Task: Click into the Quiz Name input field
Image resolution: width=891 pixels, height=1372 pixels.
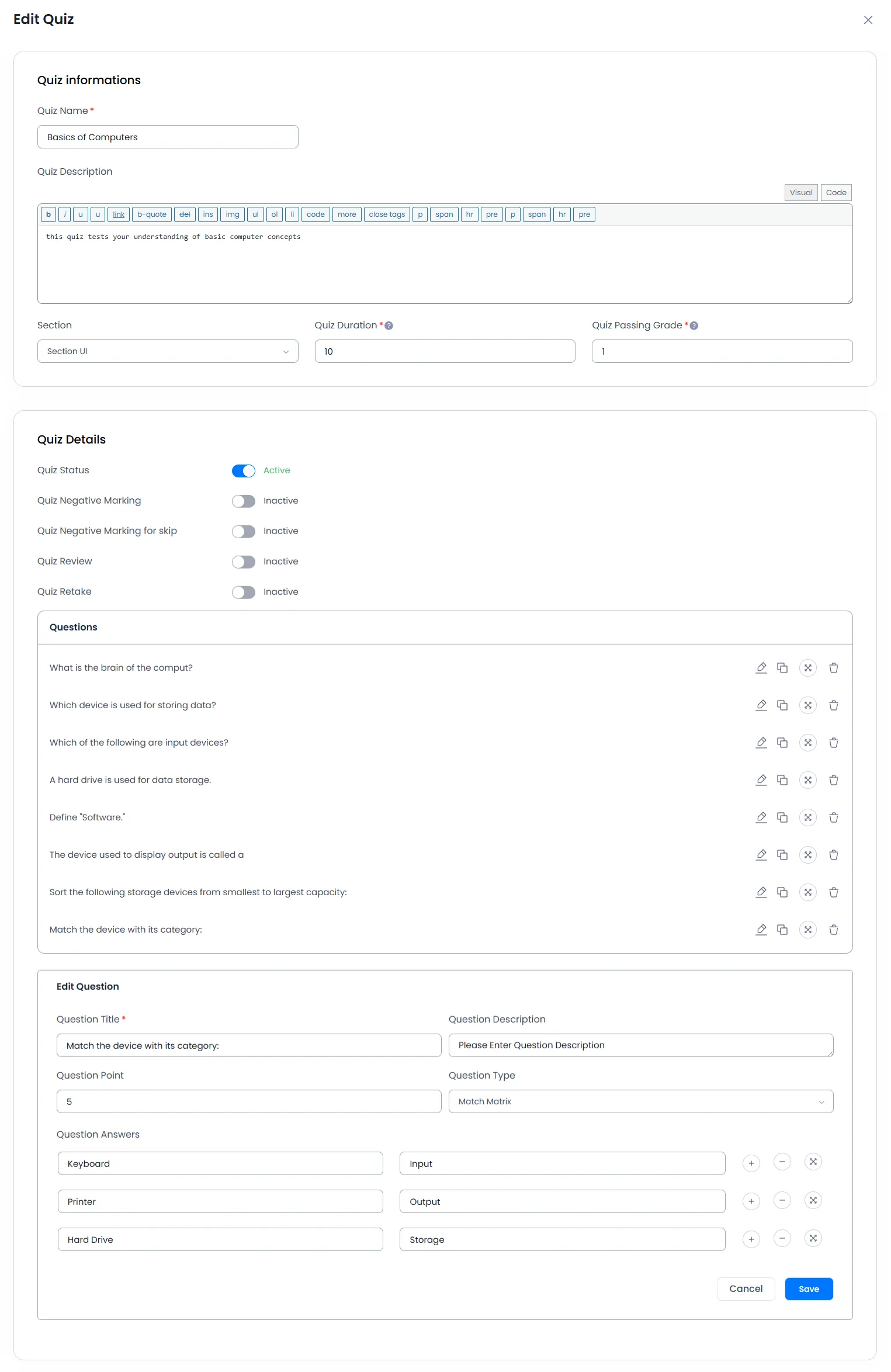Action: (x=168, y=137)
